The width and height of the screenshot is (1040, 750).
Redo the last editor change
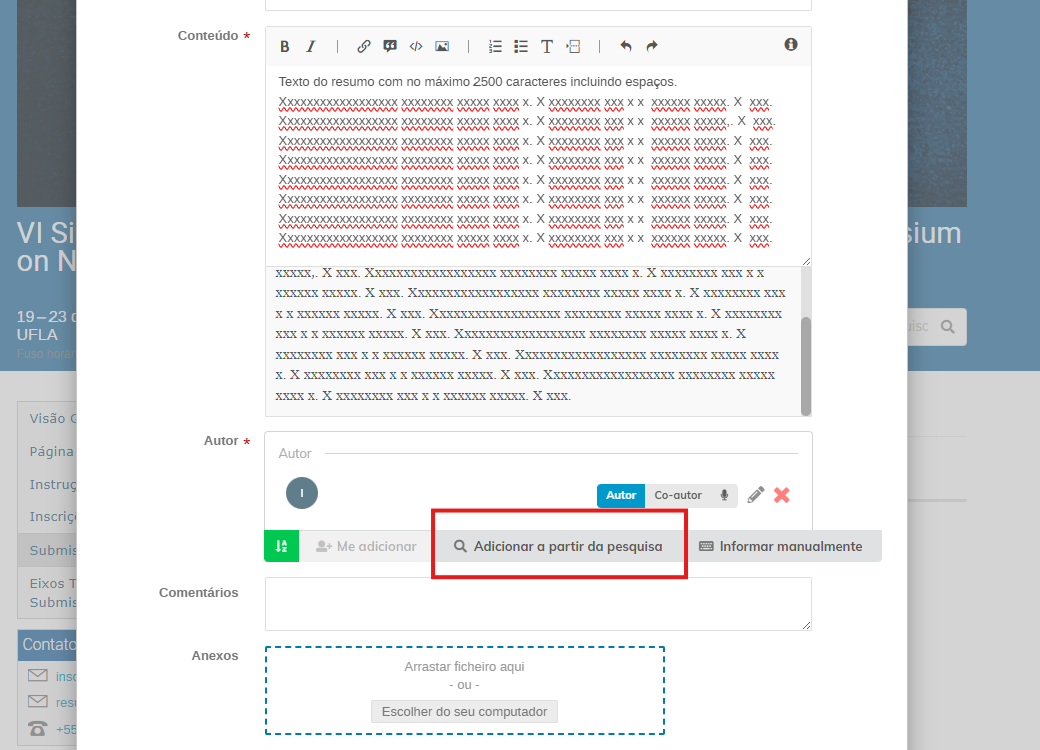click(652, 46)
